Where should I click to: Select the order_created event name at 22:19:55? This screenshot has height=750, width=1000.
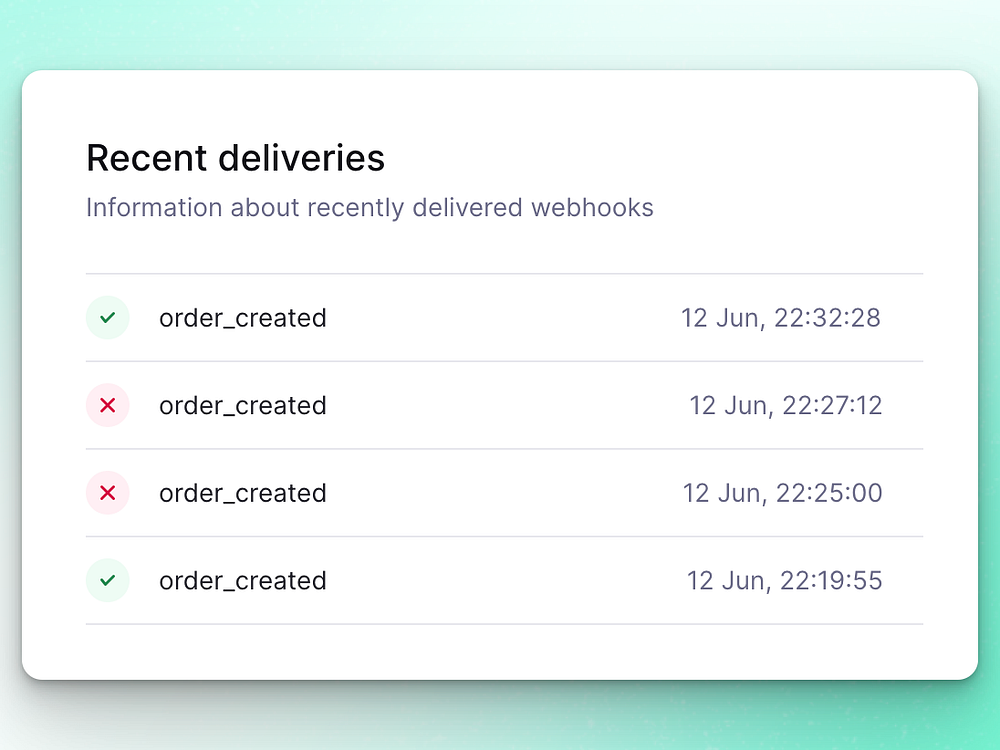243,580
